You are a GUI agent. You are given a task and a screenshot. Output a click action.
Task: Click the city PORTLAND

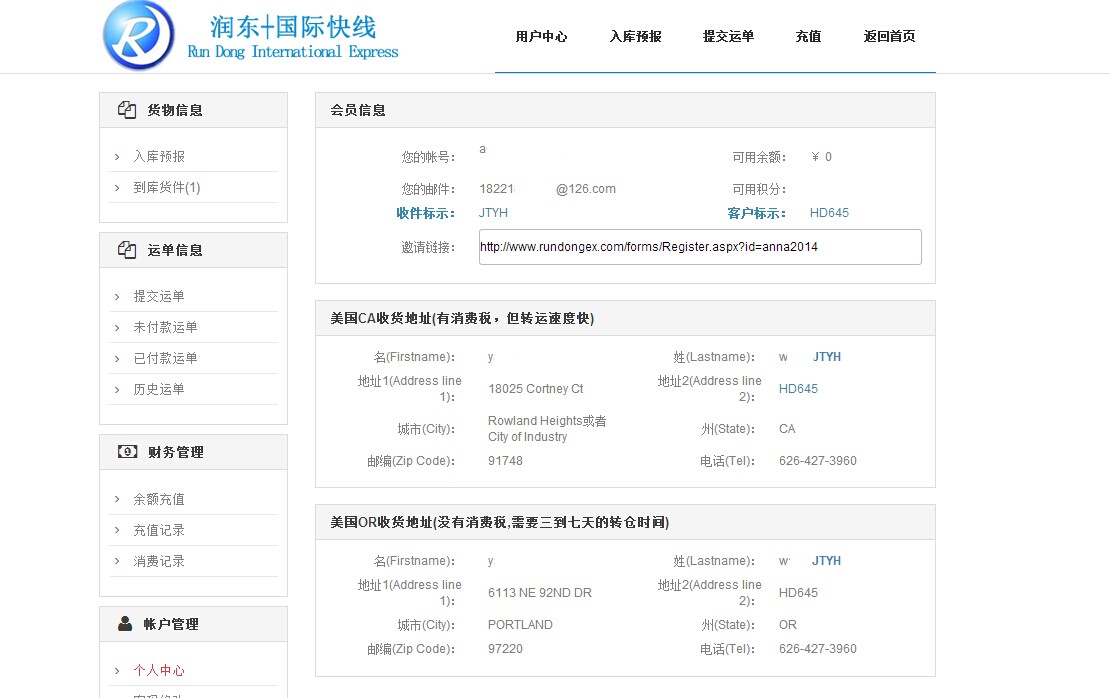click(x=520, y=625)
